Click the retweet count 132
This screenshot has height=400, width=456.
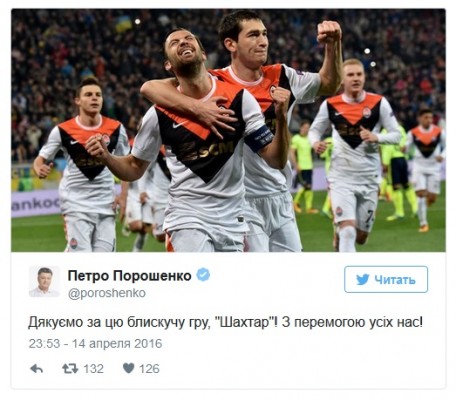pos(93,369)
